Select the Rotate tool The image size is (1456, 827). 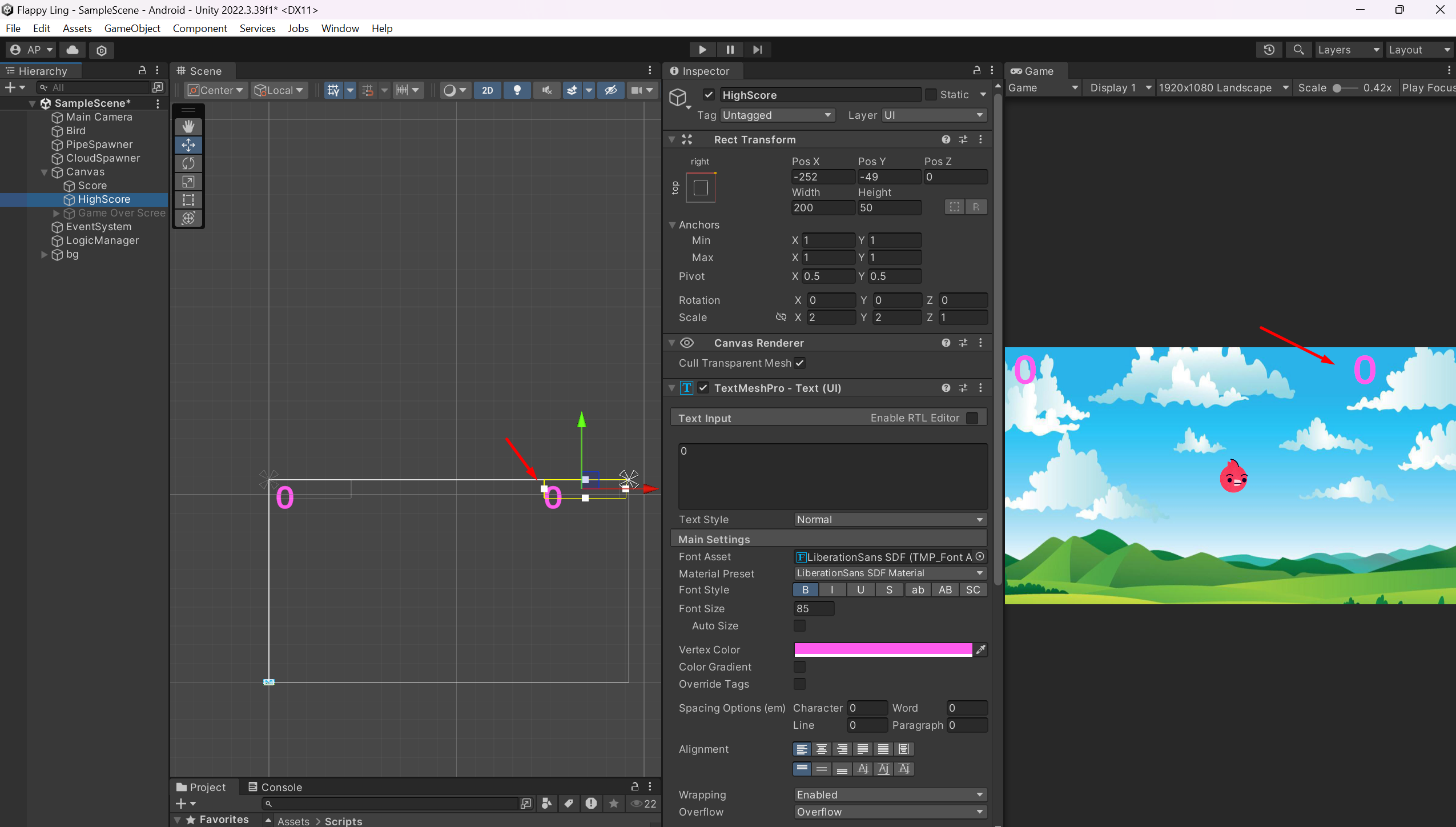pos(188,163)
